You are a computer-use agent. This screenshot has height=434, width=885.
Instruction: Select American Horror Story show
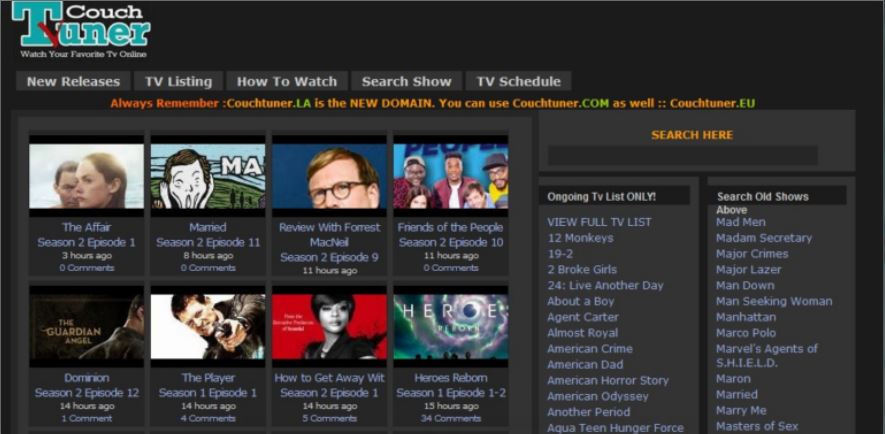pos(608,380)
